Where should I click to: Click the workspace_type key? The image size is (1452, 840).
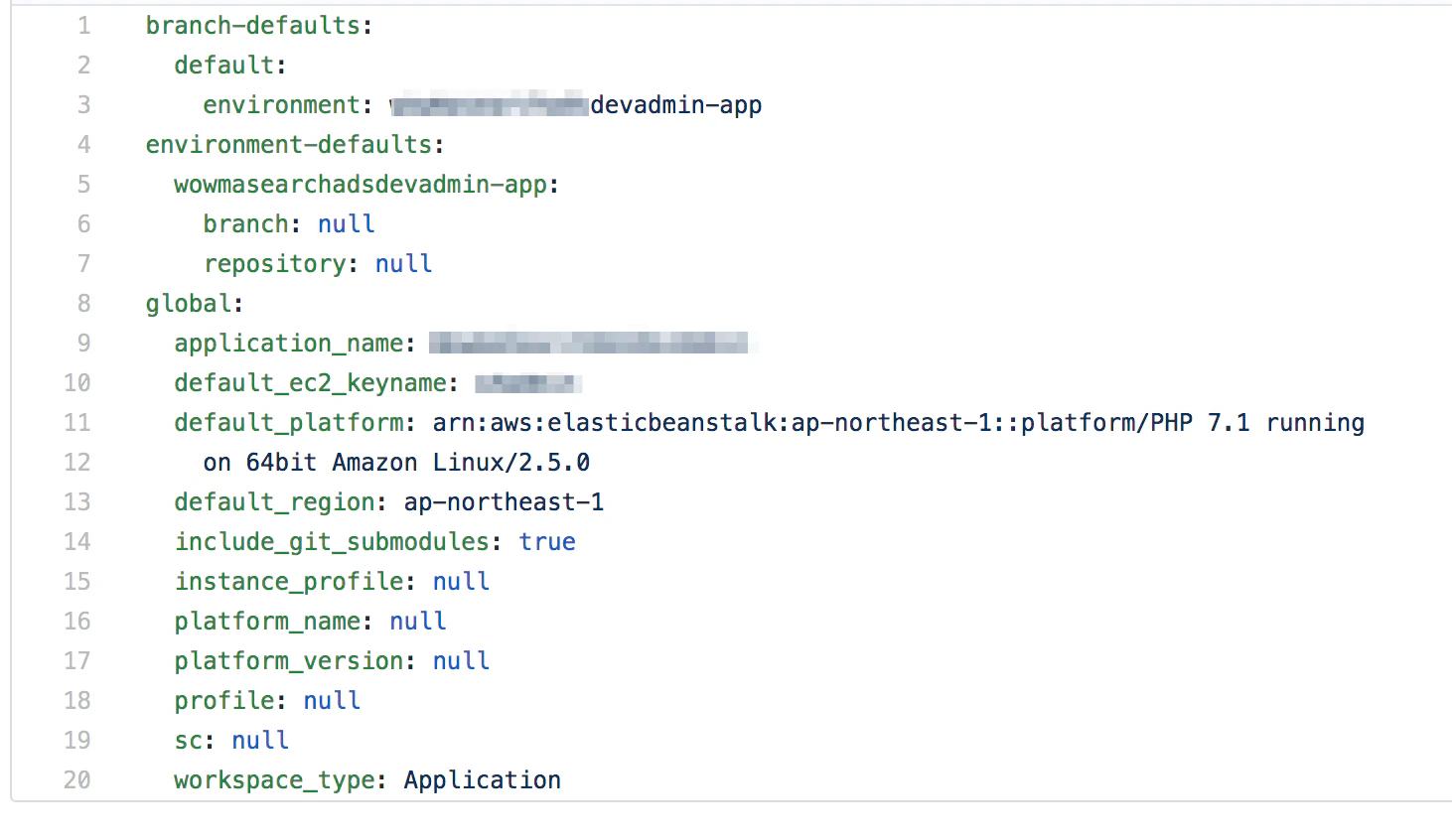[274, 780]
